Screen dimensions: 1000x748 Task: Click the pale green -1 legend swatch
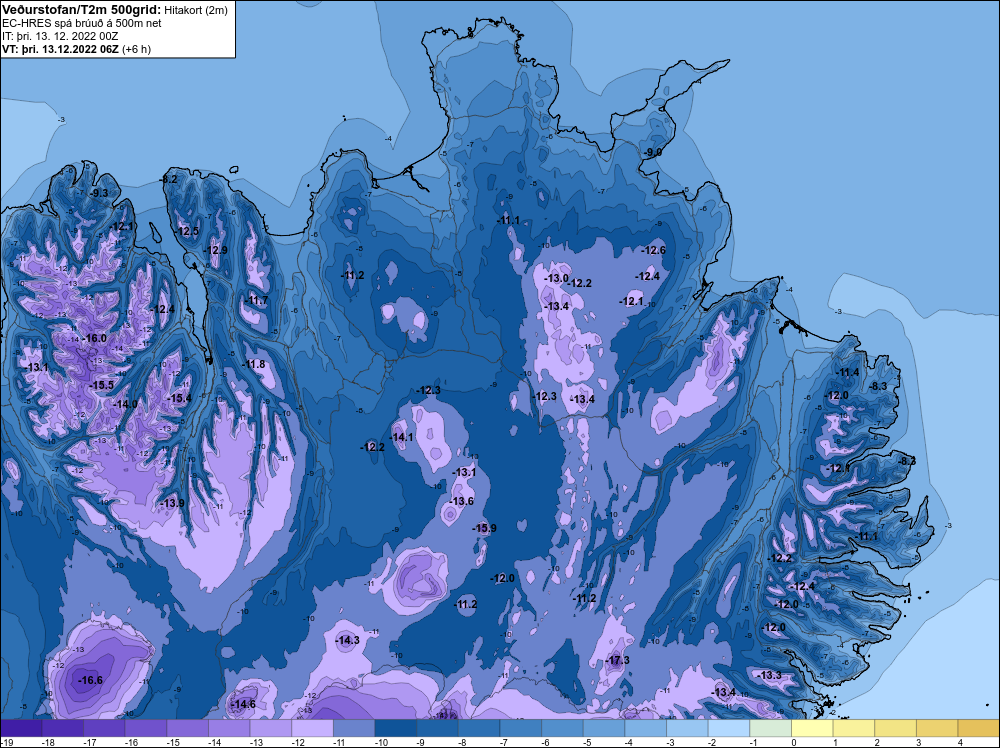click(770, 728)
